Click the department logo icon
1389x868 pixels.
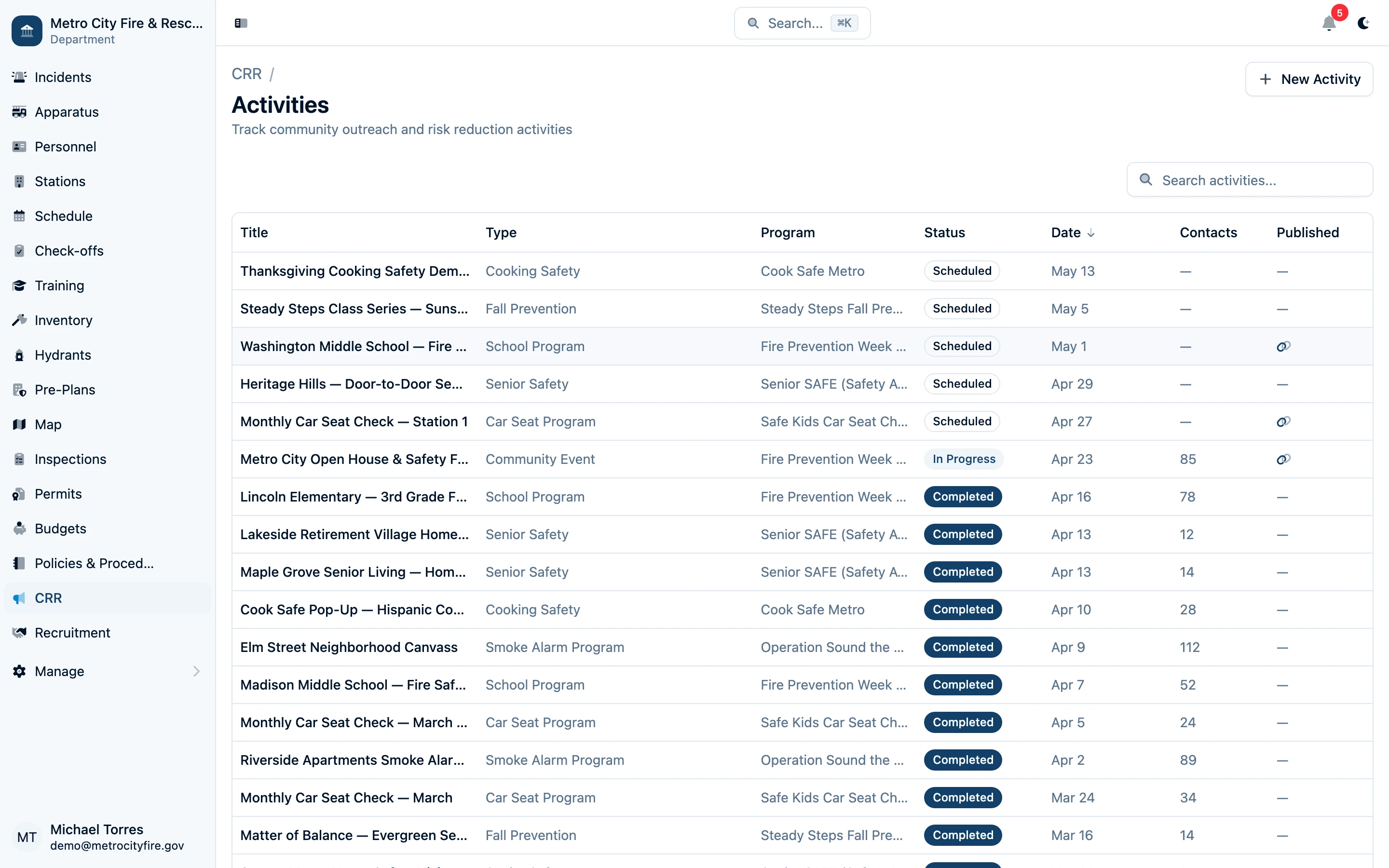[27, 31]
